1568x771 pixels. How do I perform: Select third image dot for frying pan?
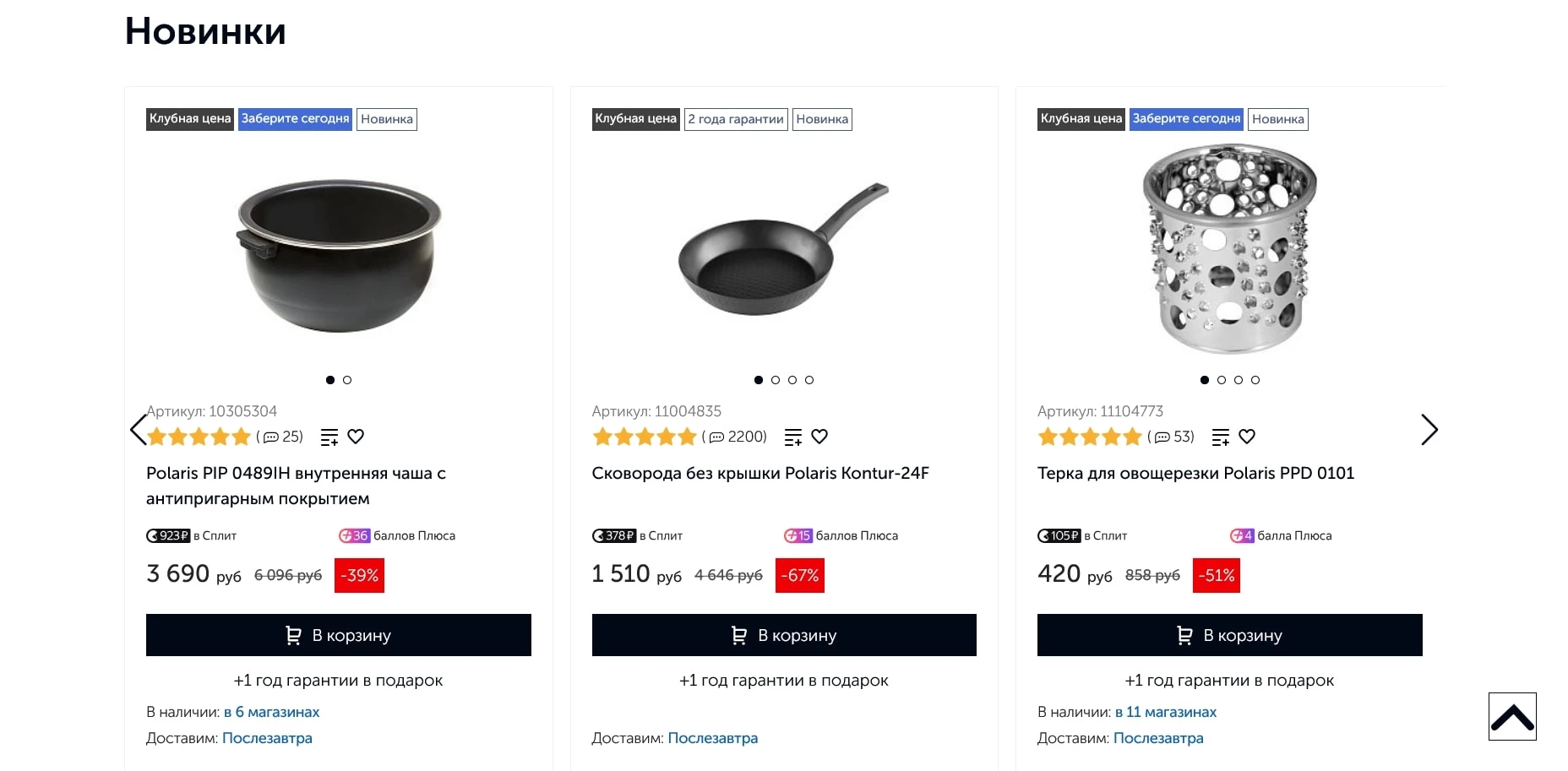pos(792,380)
